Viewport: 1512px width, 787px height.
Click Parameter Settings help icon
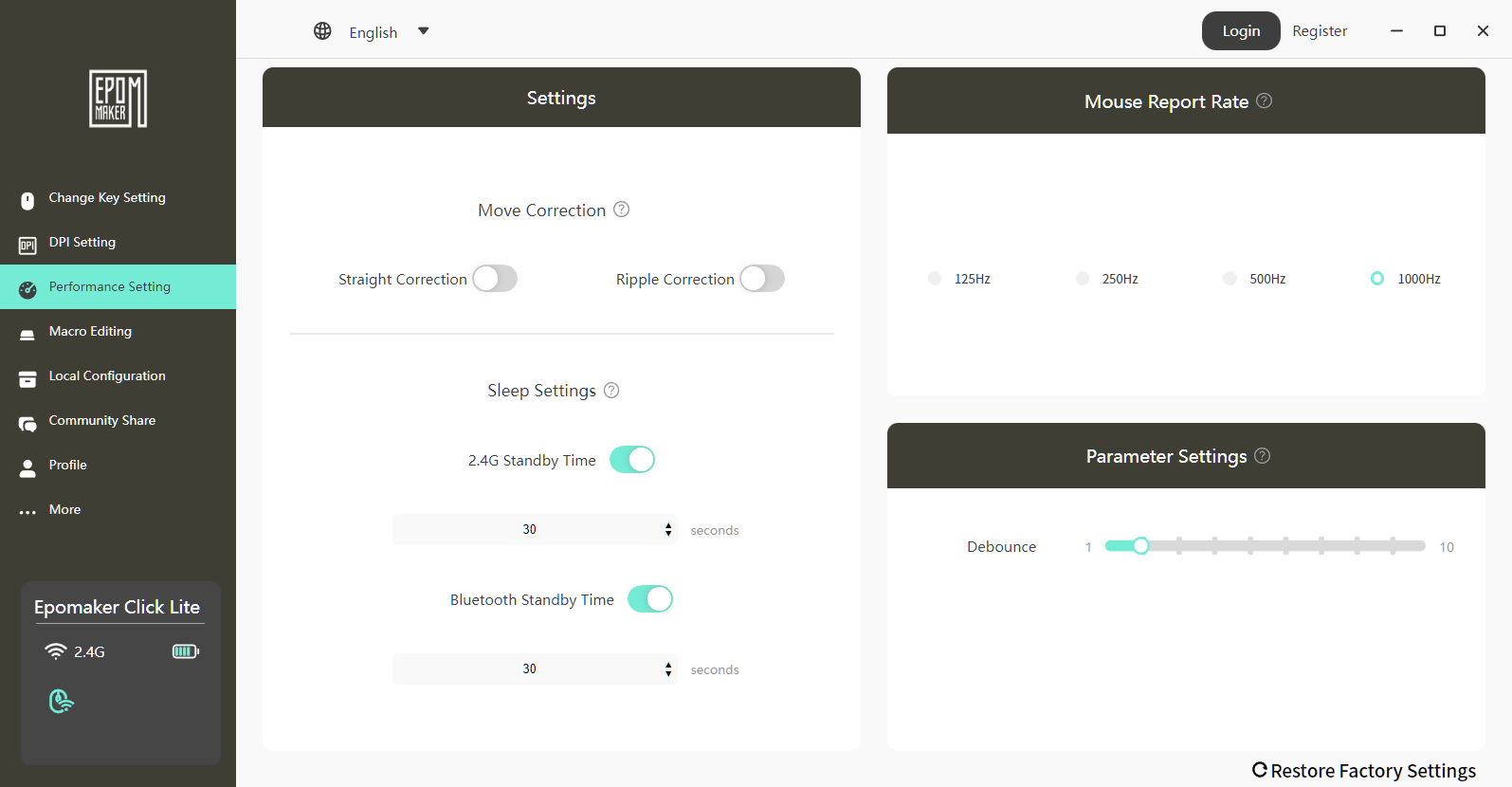point(1262,456)
